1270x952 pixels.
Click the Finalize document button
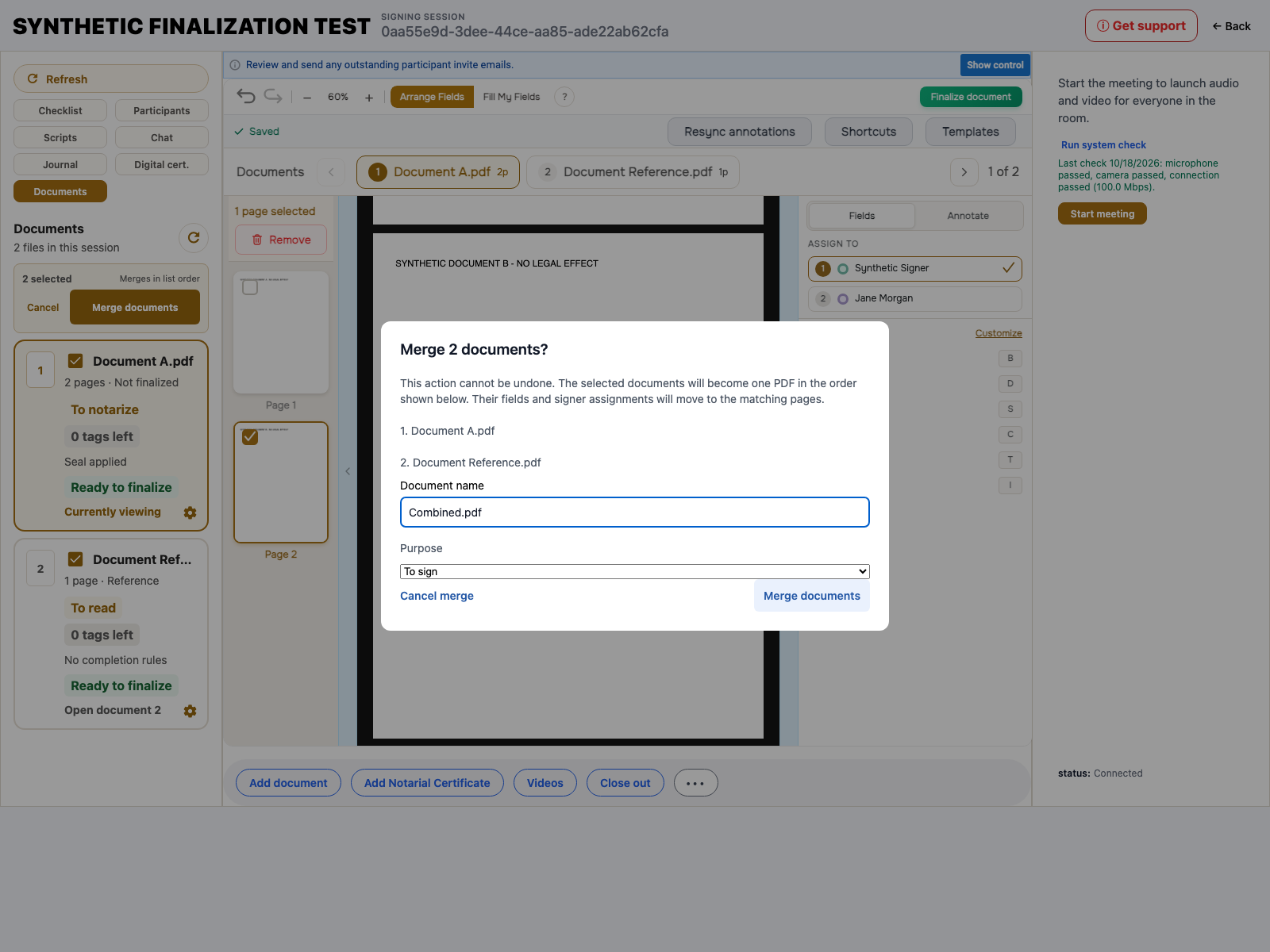click(x=971, y=97)
